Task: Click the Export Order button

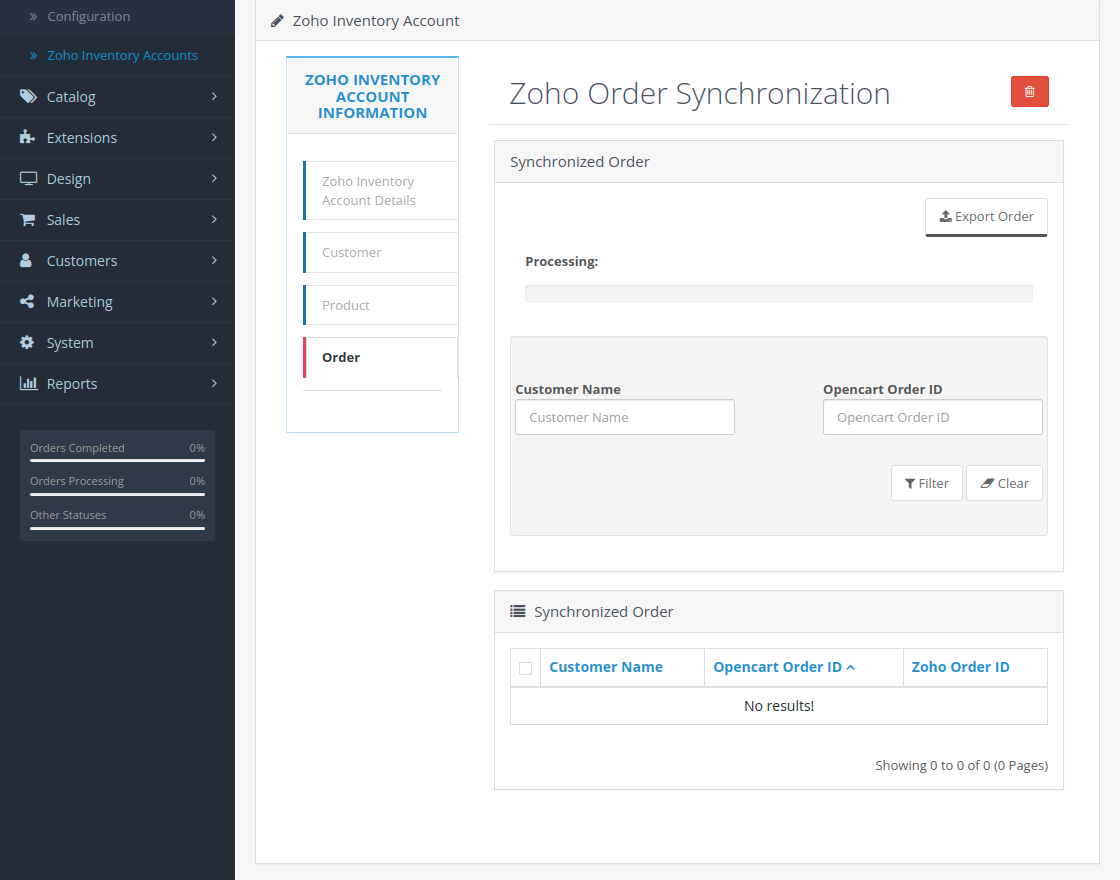Action: 986,216
